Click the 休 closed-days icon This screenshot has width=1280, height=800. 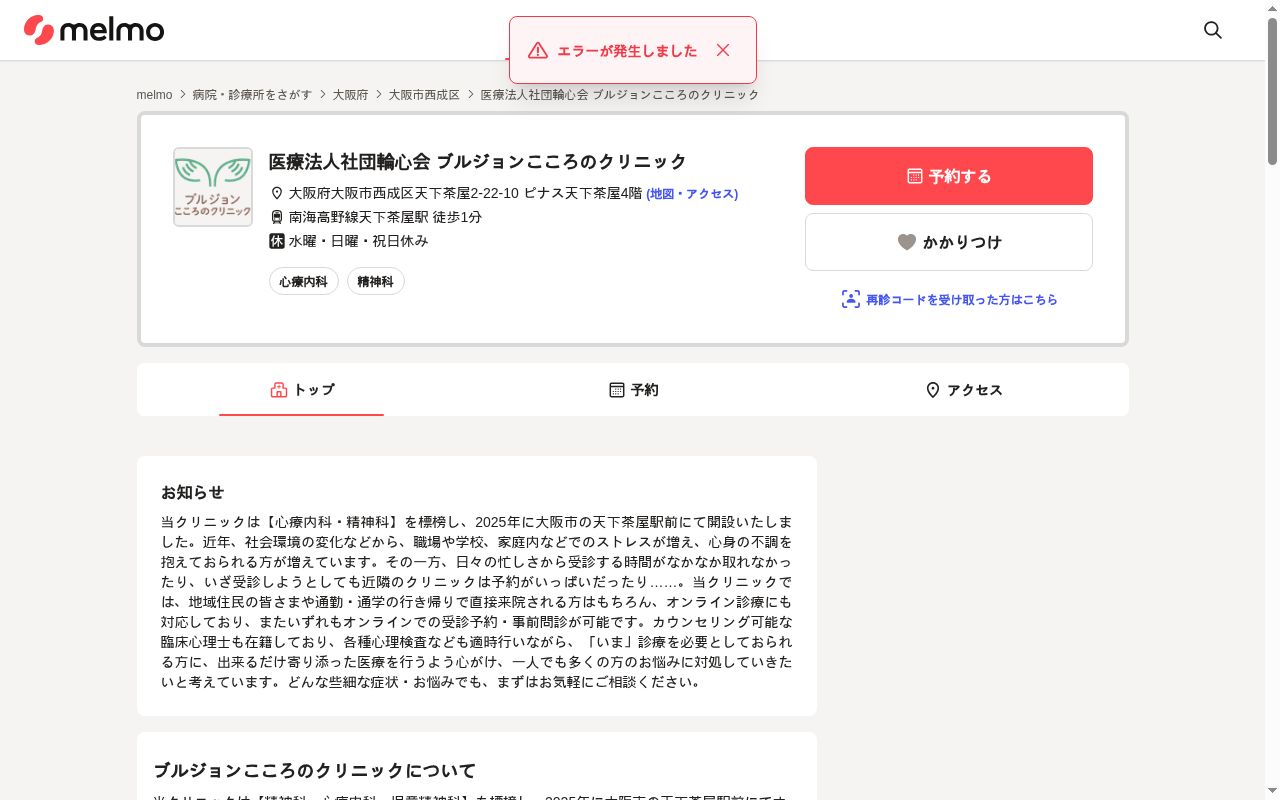point(277,241)
